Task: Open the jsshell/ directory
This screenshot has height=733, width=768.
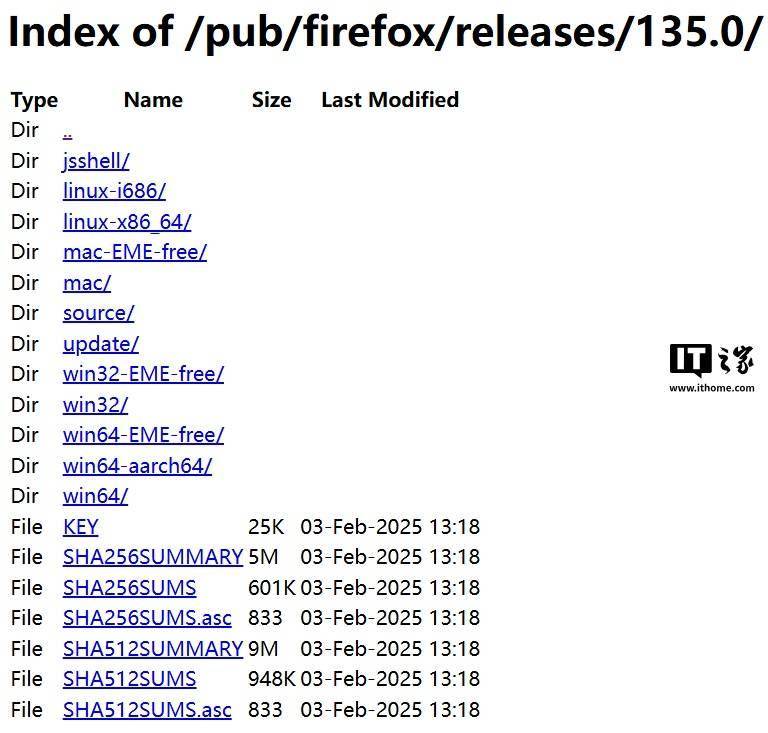Action: point(96,161)
